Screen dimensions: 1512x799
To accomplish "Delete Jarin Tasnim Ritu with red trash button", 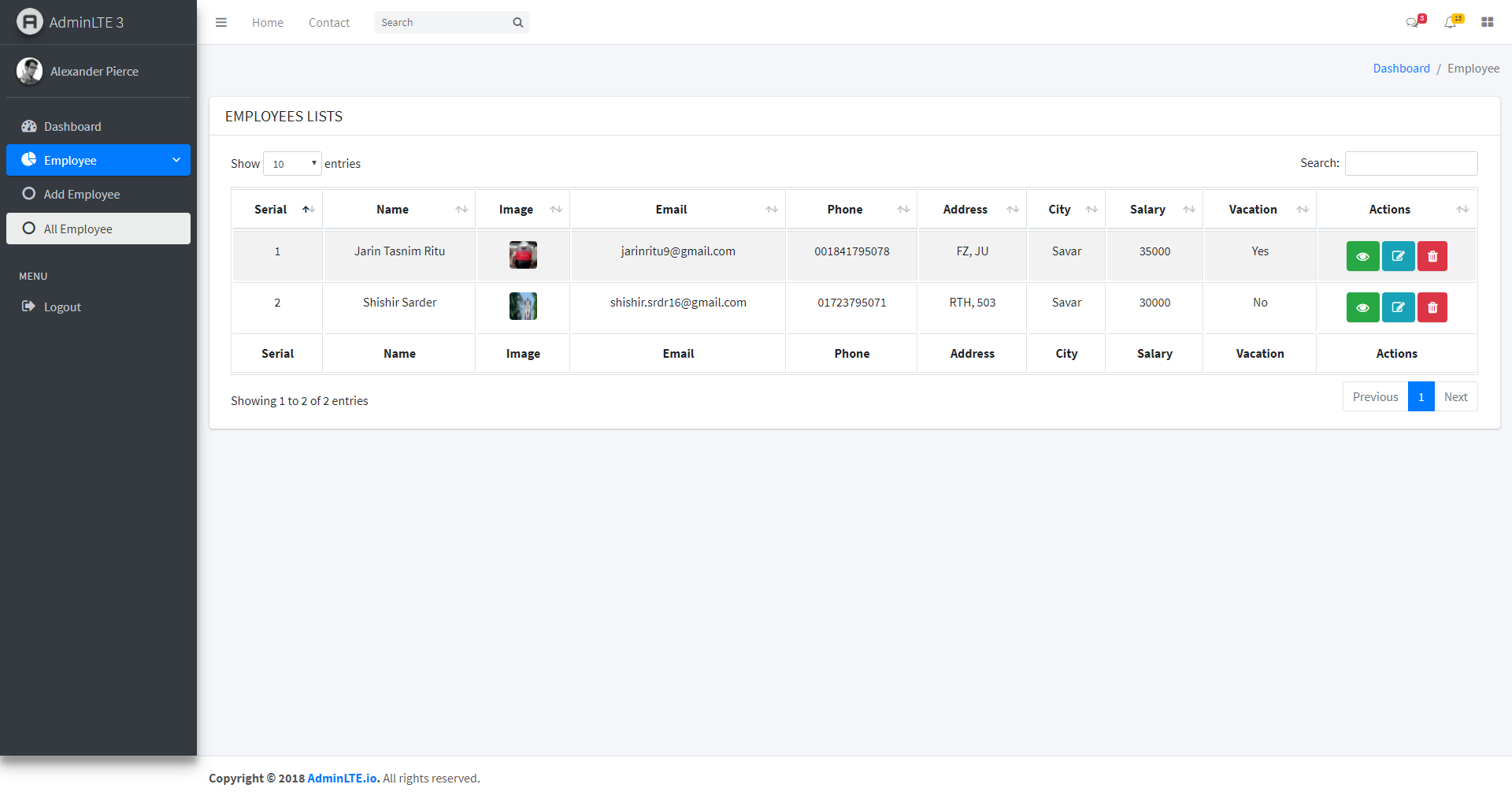I will pos(1432,255).
